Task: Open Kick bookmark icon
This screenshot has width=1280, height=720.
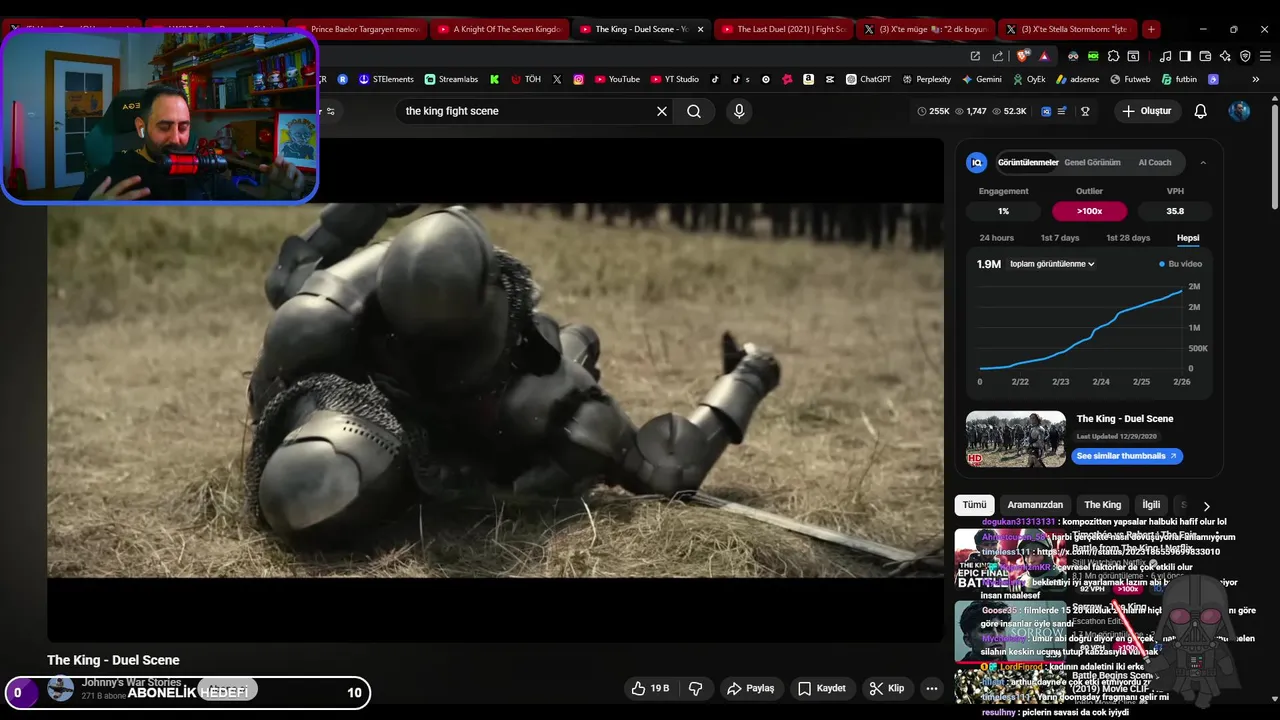Action: click(494, 79)
